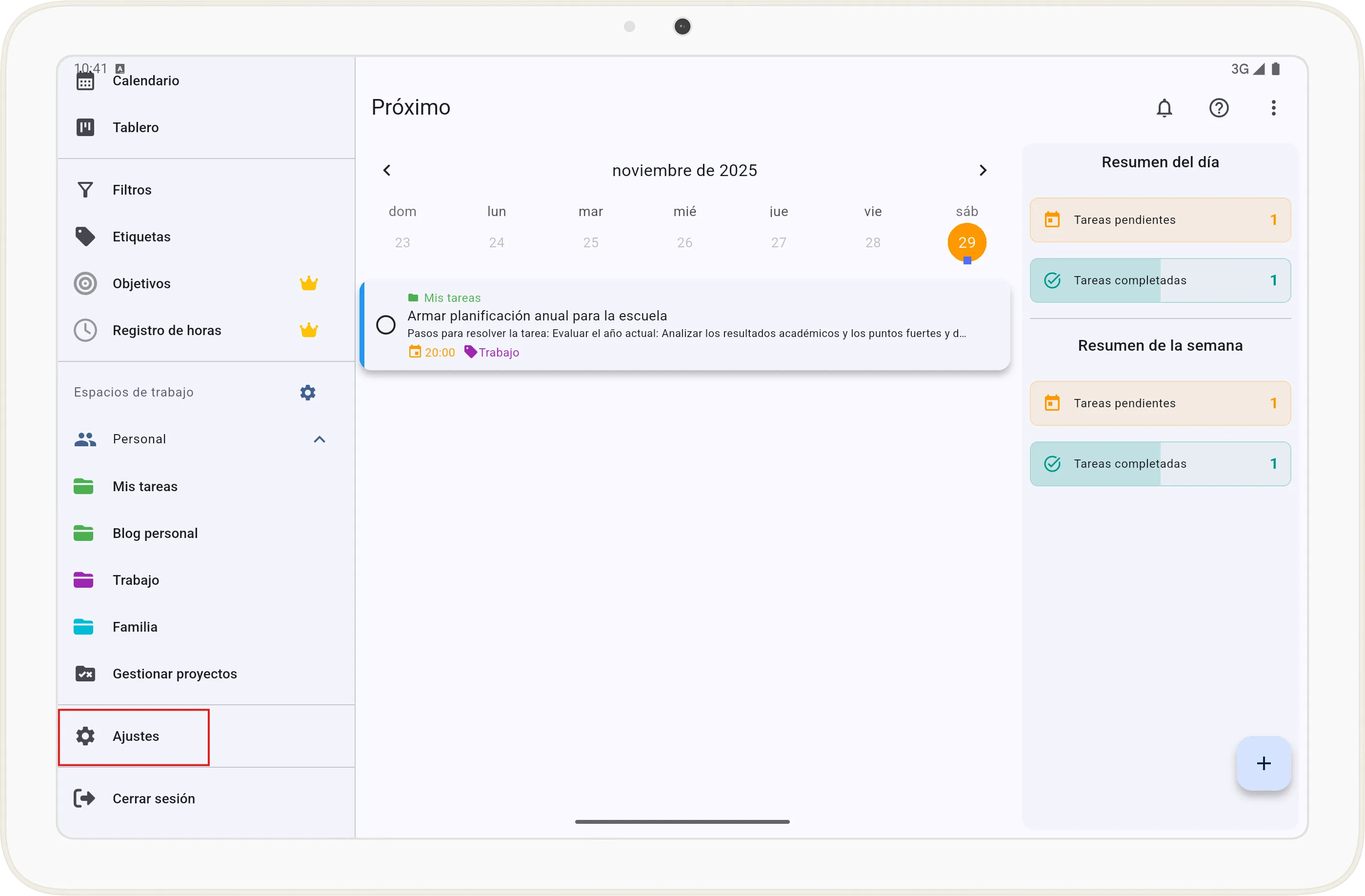Mark 'Armar planificación anual' task complete
This screenshot has height=896, width=1365.
click(x=385, y=324)
